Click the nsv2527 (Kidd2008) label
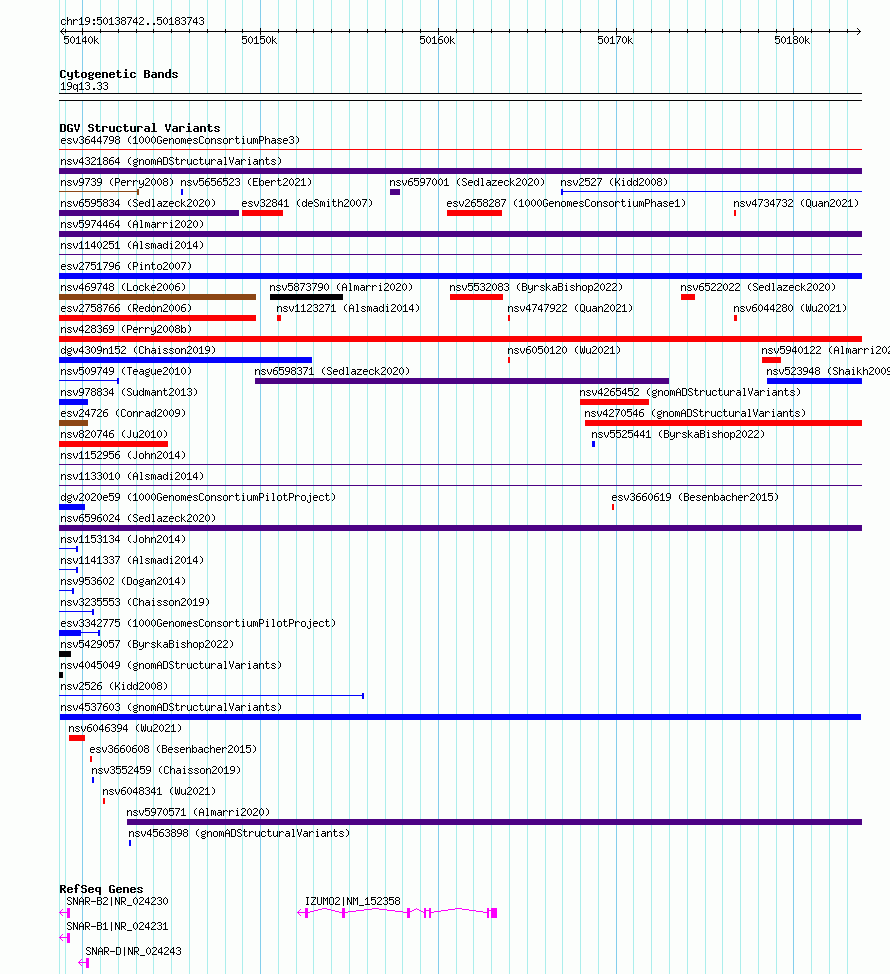Screen dimensions: 890x974 tap(614, 182)
